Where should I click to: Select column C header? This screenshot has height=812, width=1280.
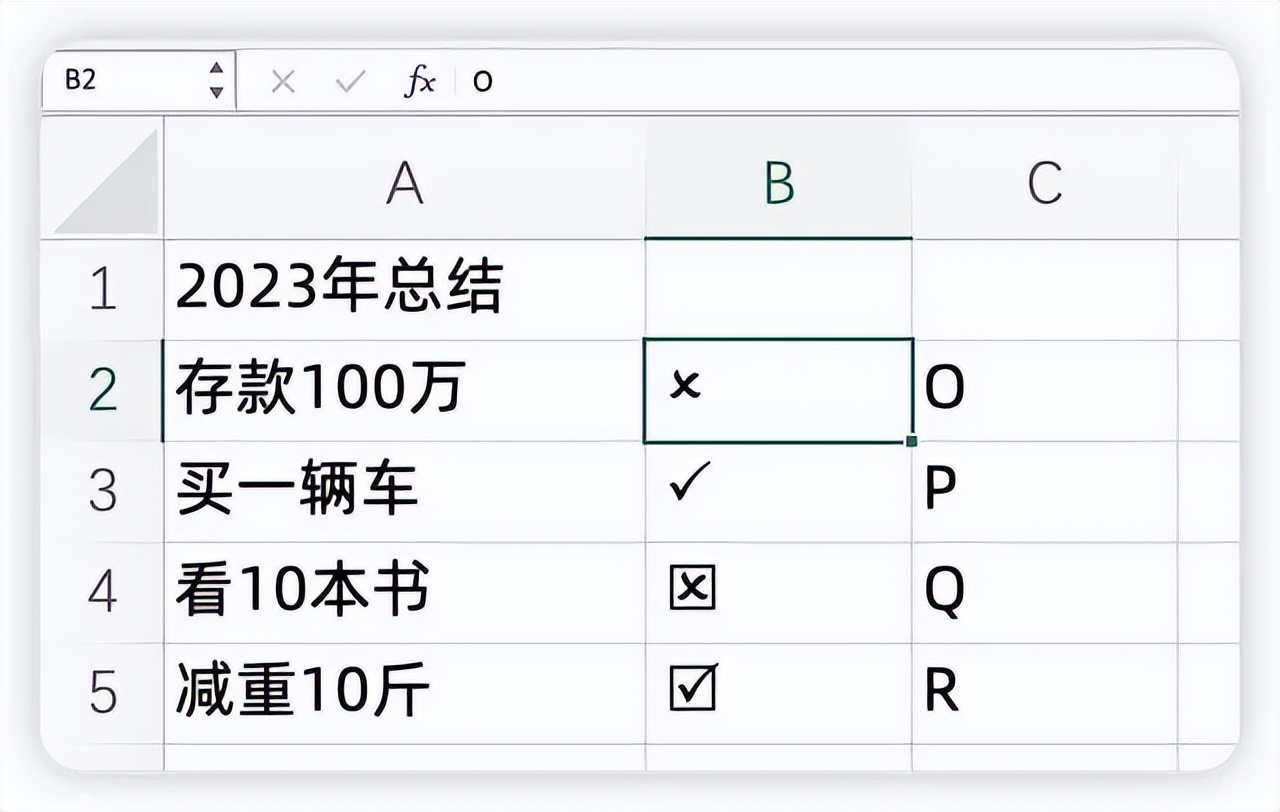[x=1044, y=181]
